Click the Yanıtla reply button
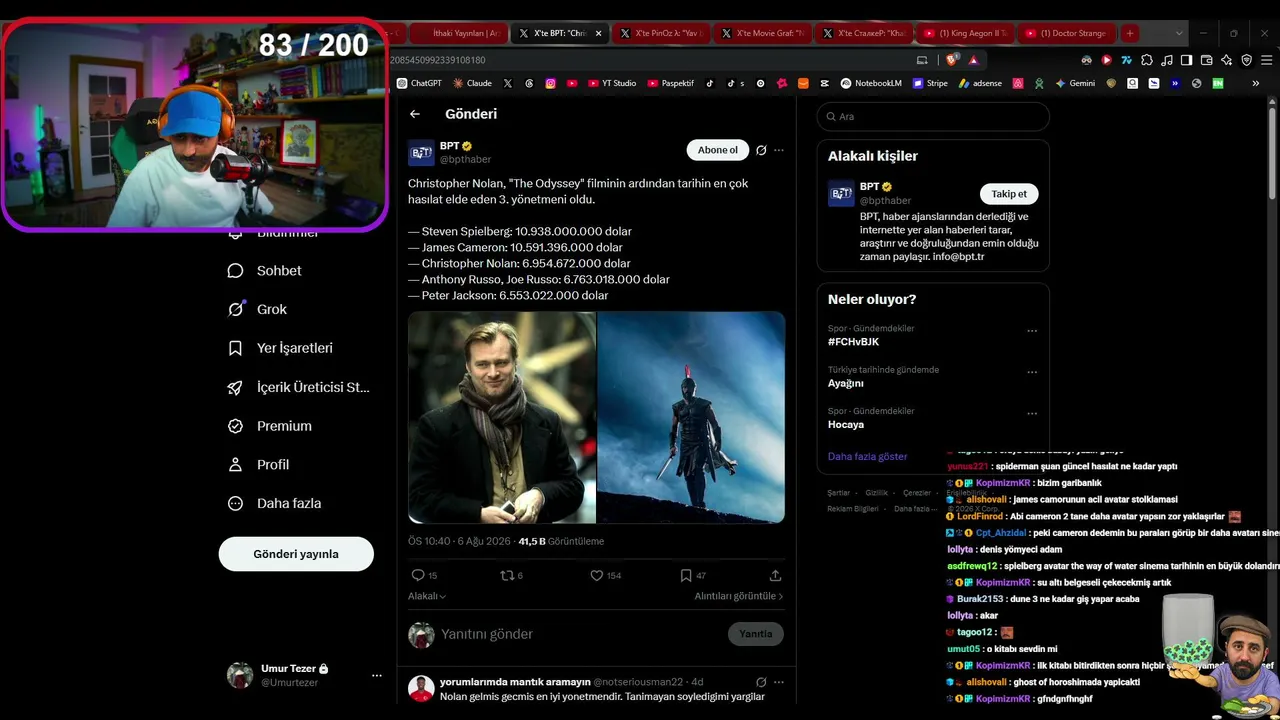Screen dimensions: 1280x720 click(756, 634)
